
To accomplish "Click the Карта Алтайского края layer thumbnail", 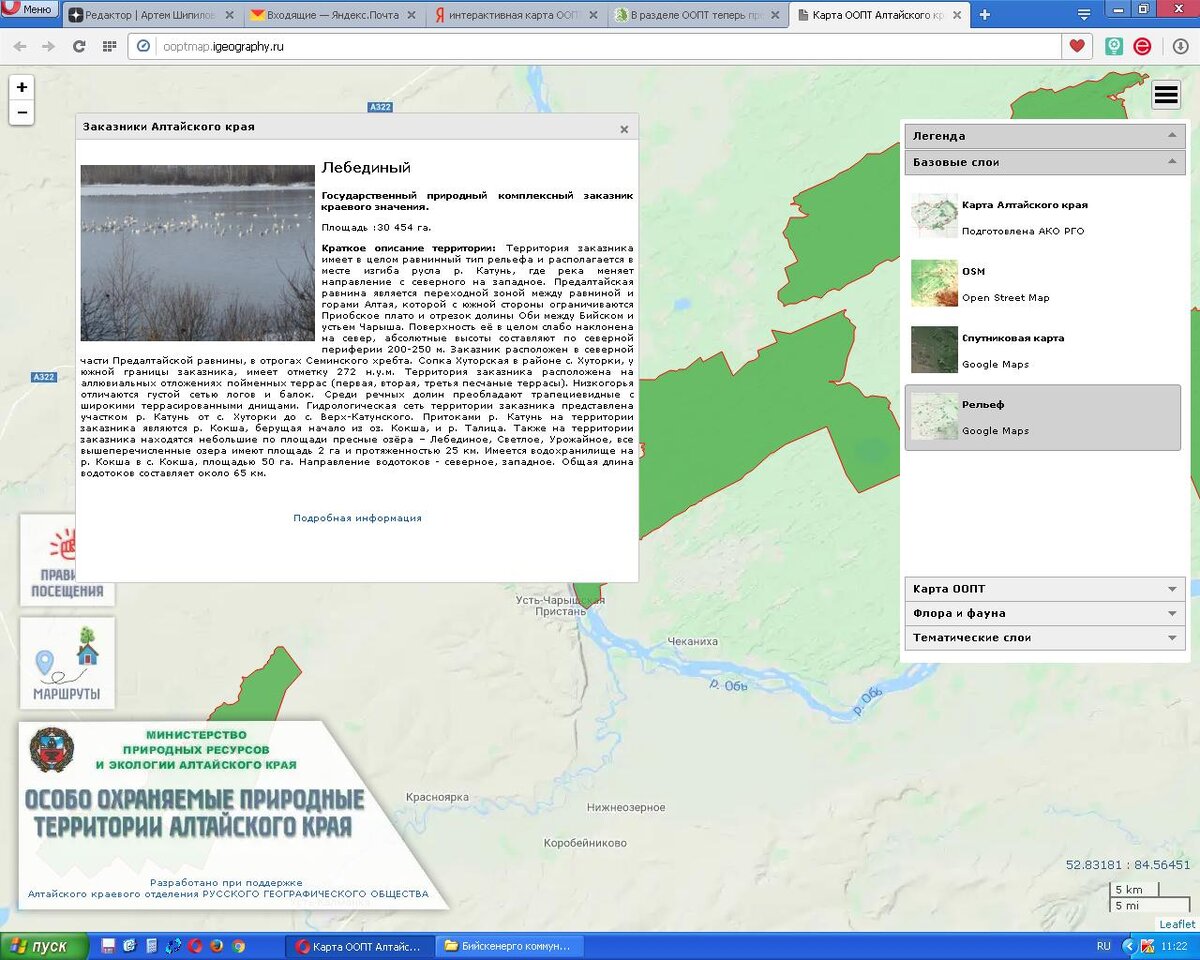I will pyautogui.click(x=934, y=216).
